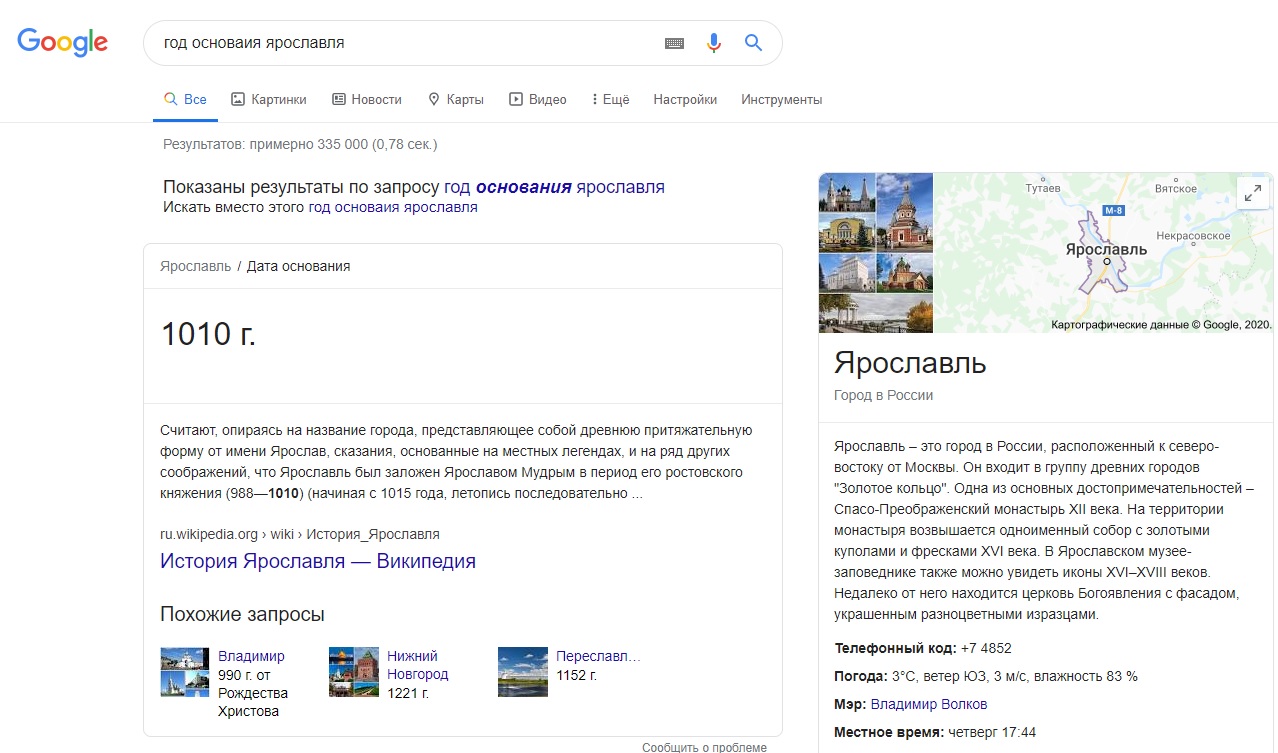Start voice search with microphone icon

(713, 43)
